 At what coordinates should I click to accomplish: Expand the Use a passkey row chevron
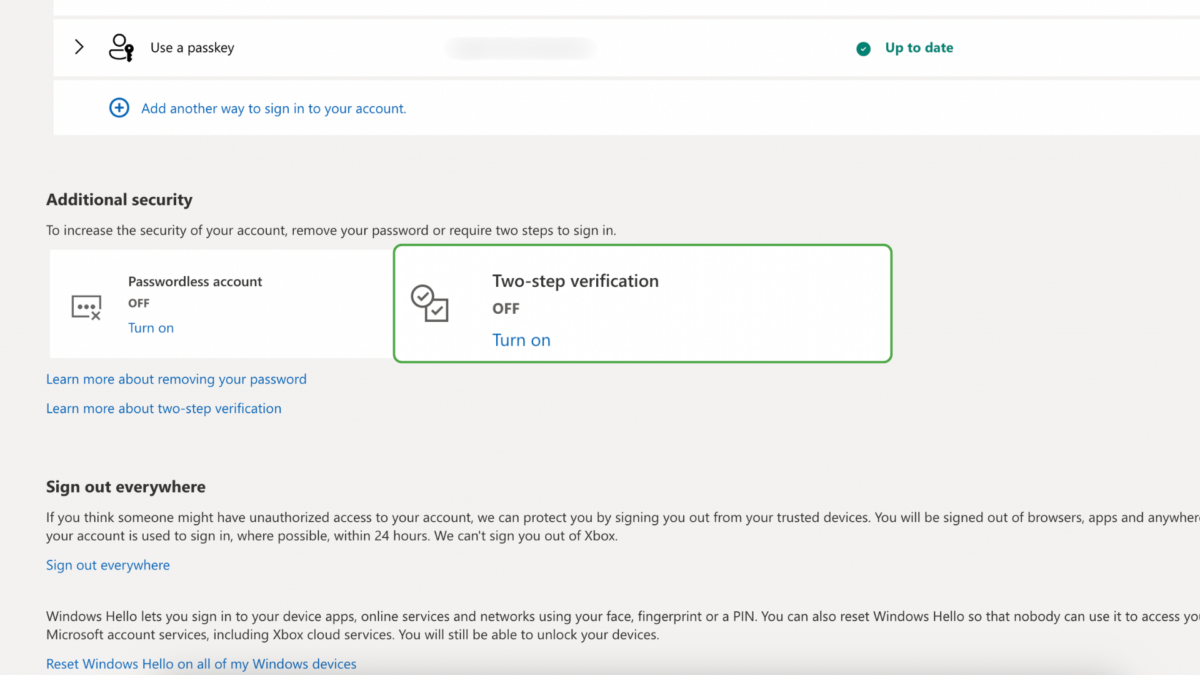click(x=79, y=47)
